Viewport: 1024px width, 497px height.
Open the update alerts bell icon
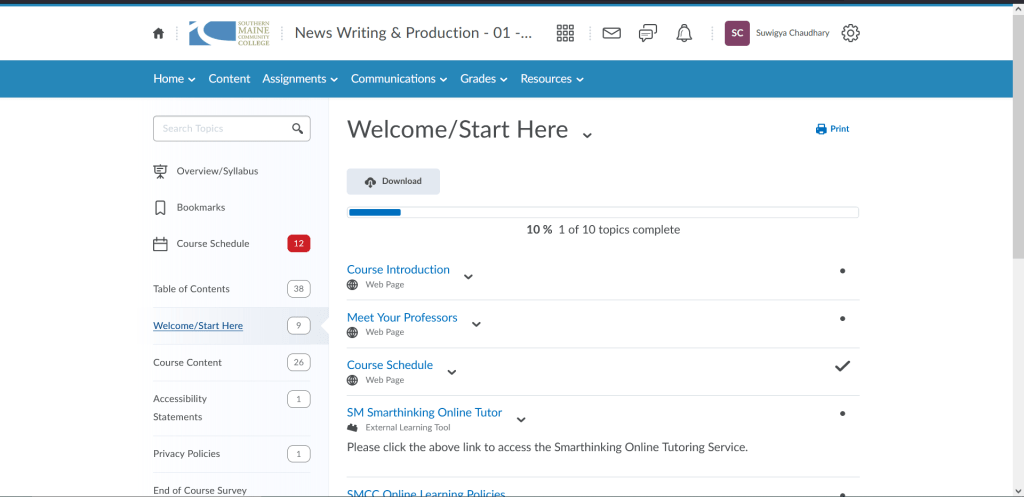tap(684, 33)
